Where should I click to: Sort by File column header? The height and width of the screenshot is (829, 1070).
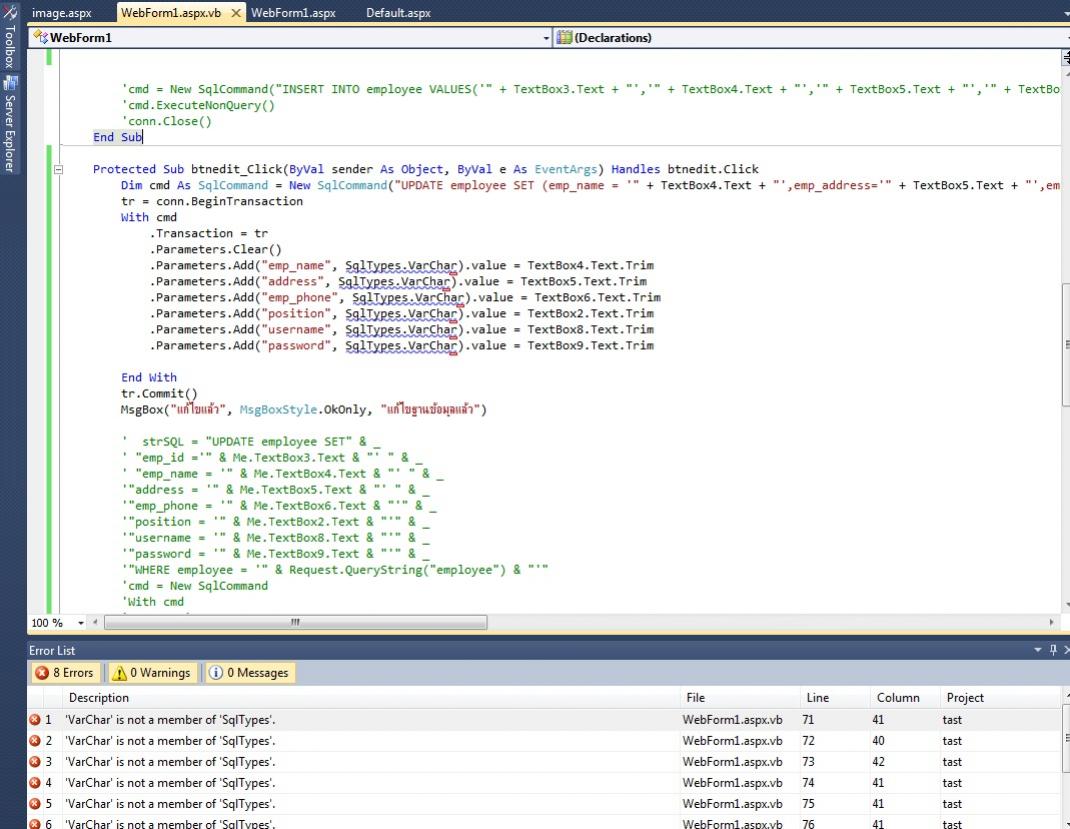click(x=740, y=697)
